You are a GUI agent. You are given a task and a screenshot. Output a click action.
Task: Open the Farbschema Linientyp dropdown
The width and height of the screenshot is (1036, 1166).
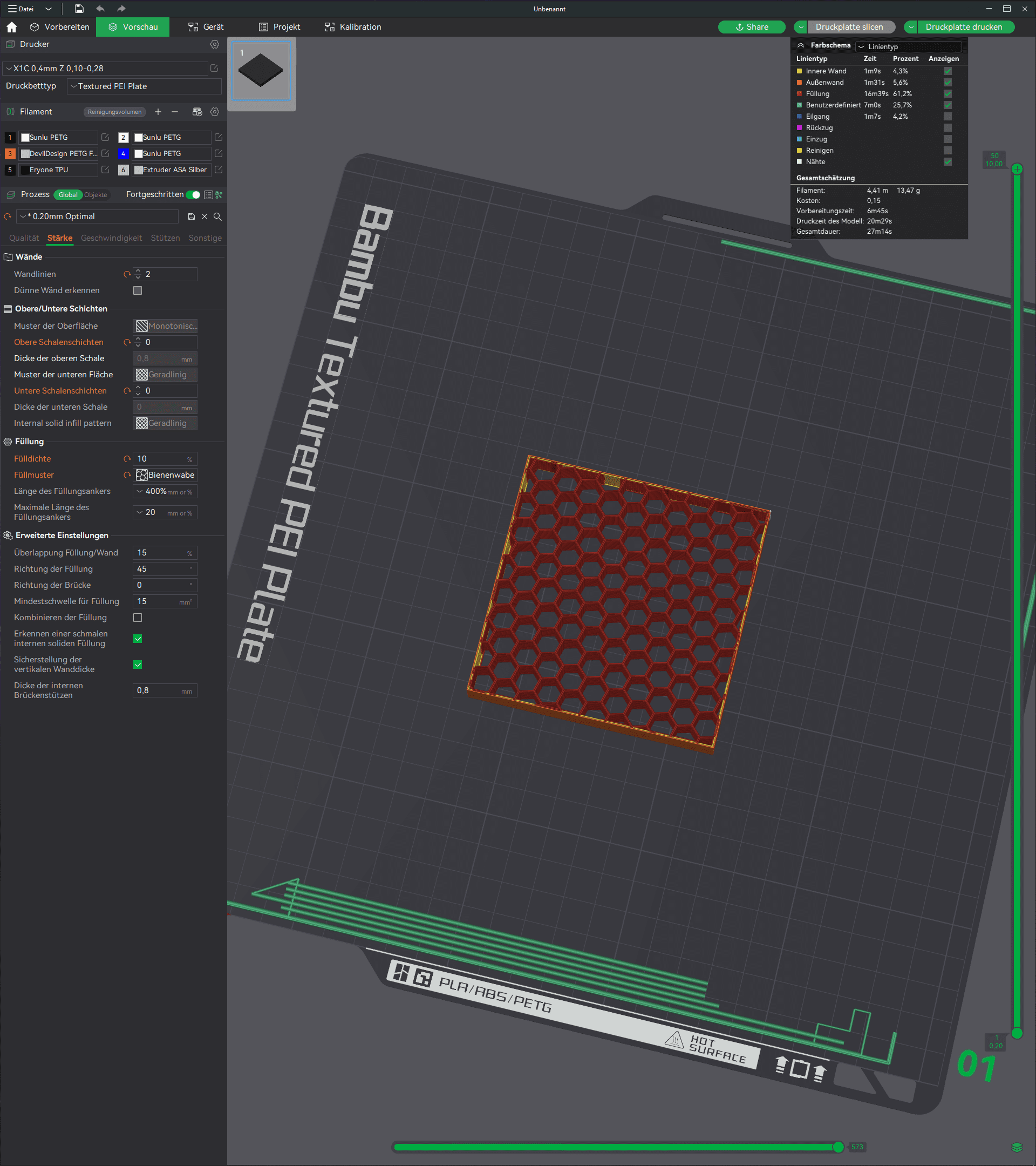coord(908,47)
